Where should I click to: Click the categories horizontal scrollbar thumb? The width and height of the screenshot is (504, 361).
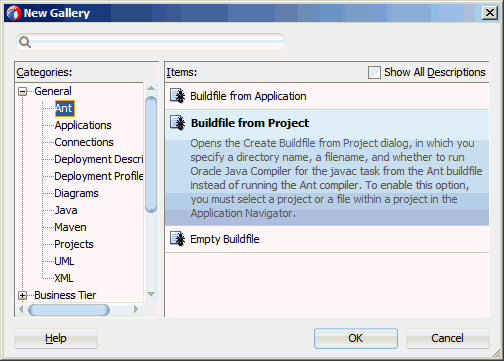point(69,310)
